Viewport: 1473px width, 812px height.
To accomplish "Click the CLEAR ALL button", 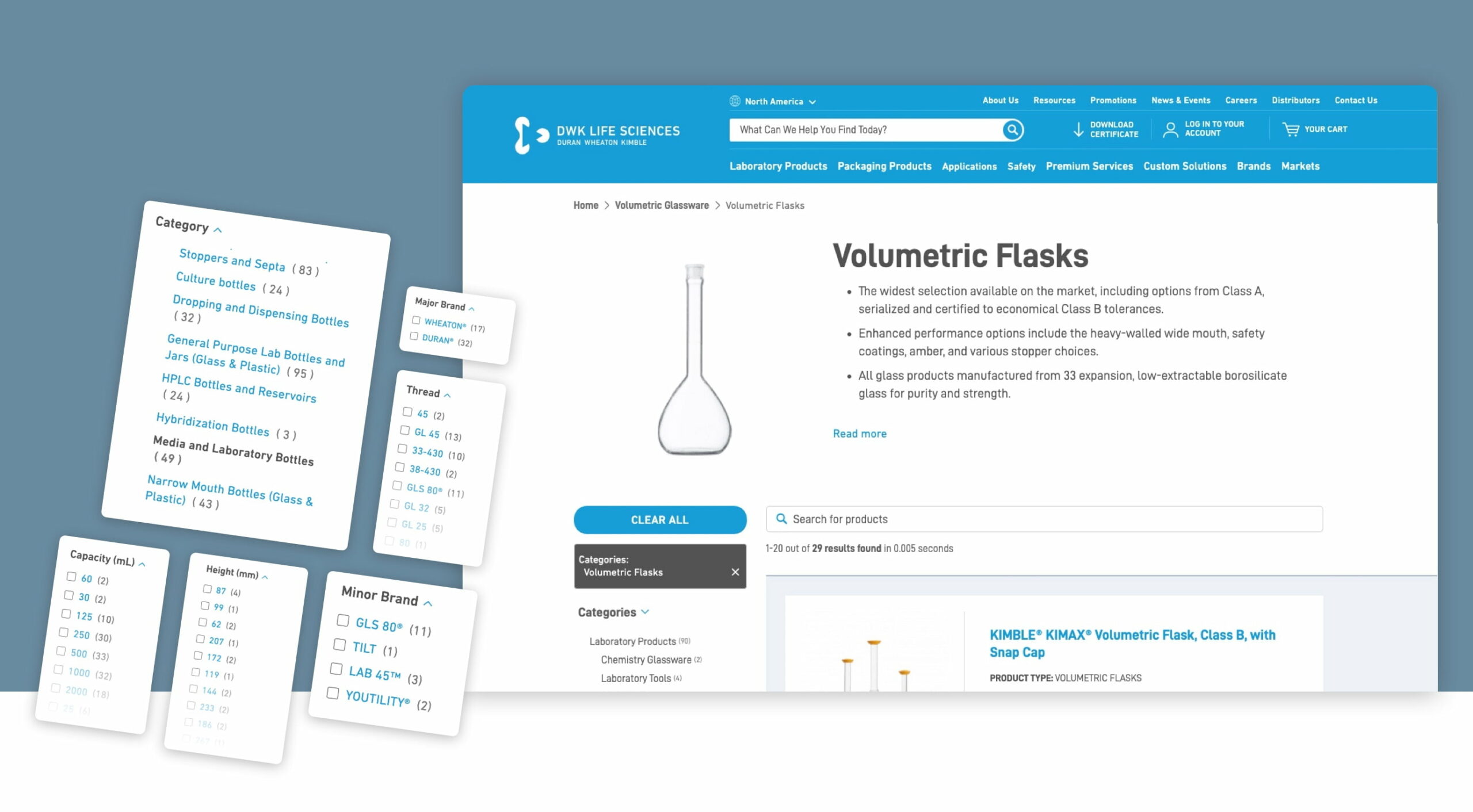I will point(659,519).
